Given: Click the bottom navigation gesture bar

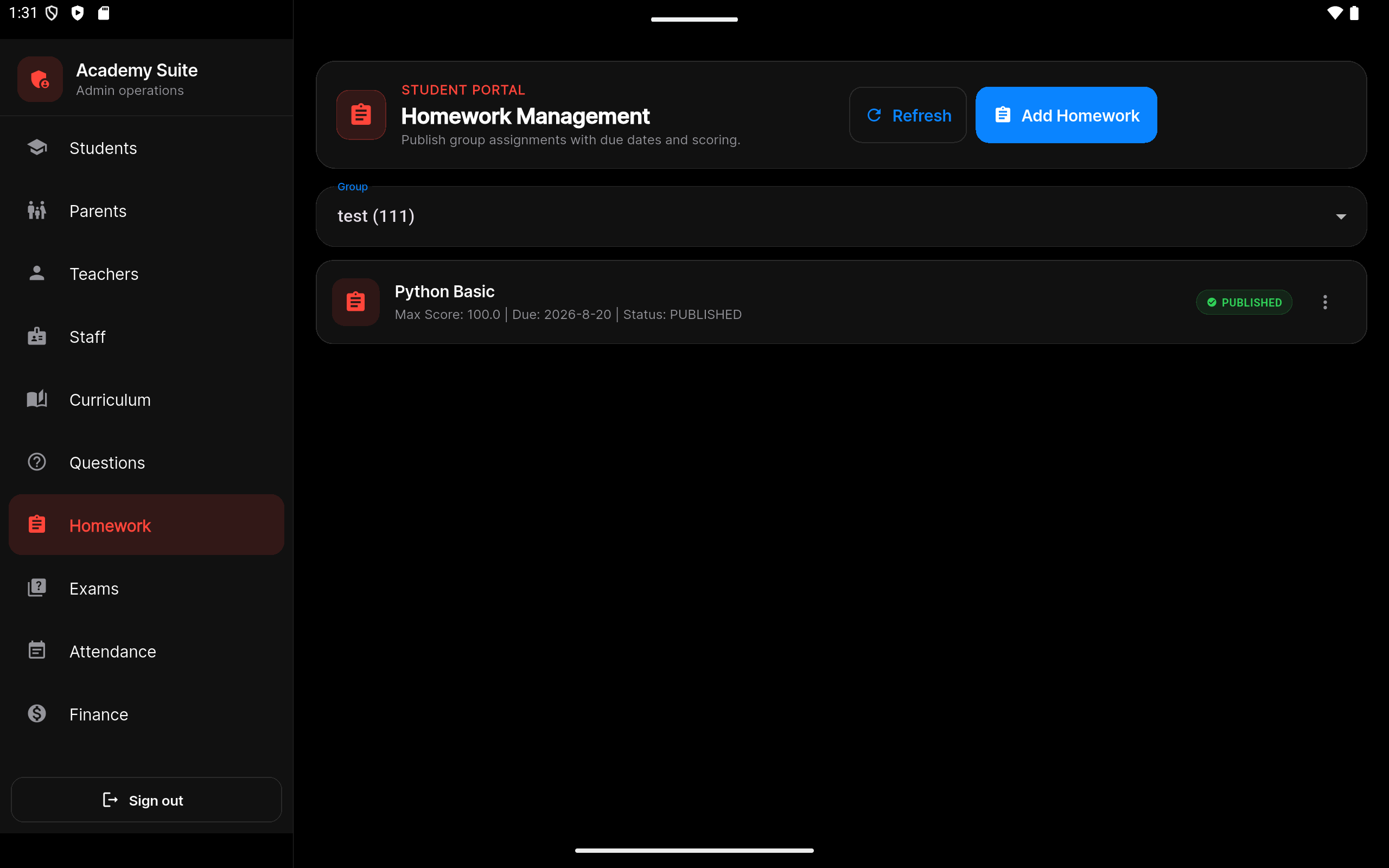Looking at the screenshot, I should click(694, 850).
